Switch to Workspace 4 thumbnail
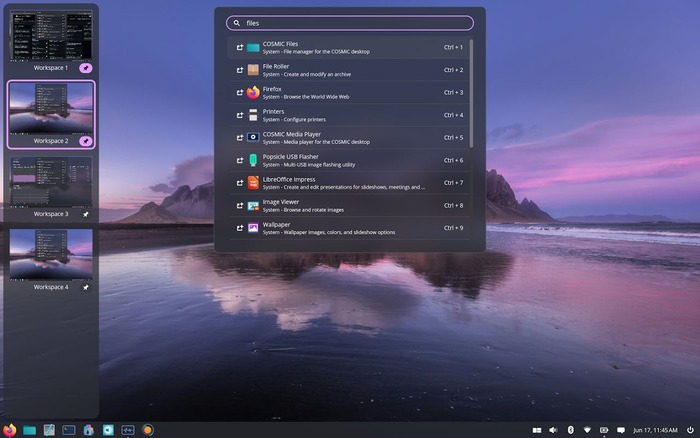The height and width of the screenshot is (438, 700). 51,254
